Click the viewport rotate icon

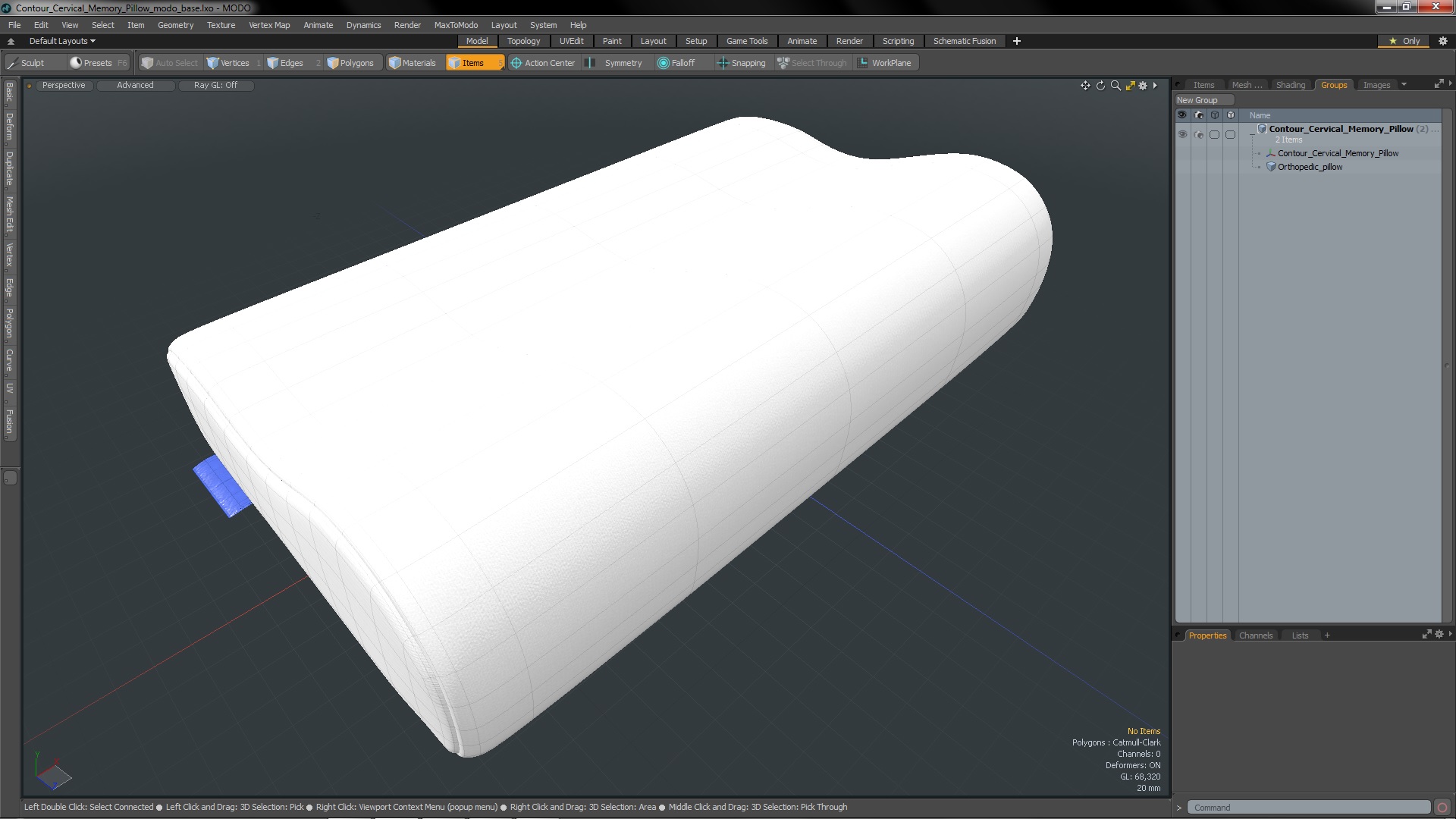click(1100, 86)
